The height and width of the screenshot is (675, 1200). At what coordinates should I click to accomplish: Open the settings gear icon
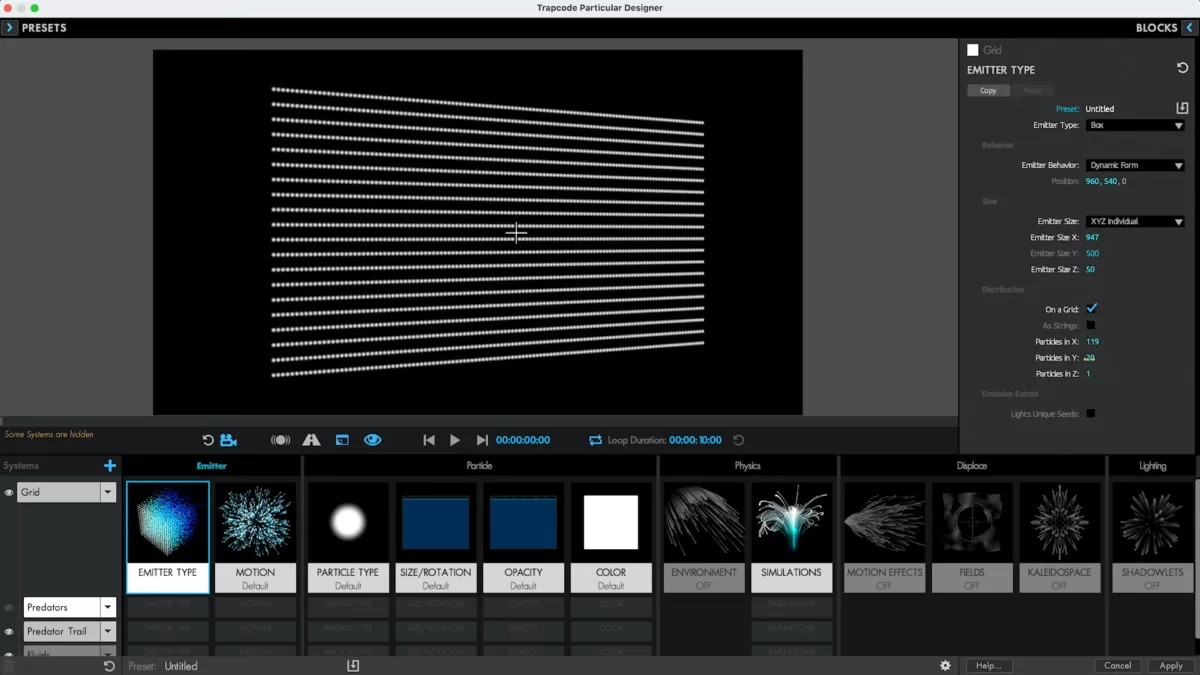[945, 666]
